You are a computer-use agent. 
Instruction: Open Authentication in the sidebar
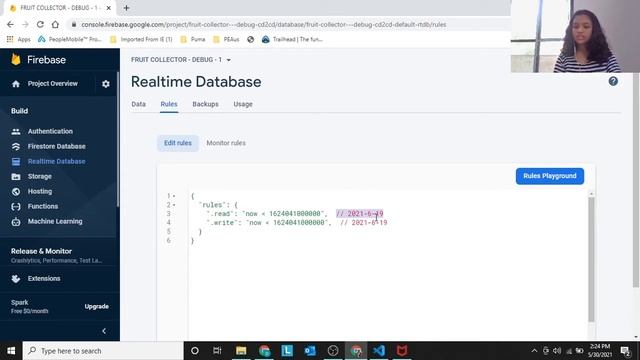coord(50,131)
